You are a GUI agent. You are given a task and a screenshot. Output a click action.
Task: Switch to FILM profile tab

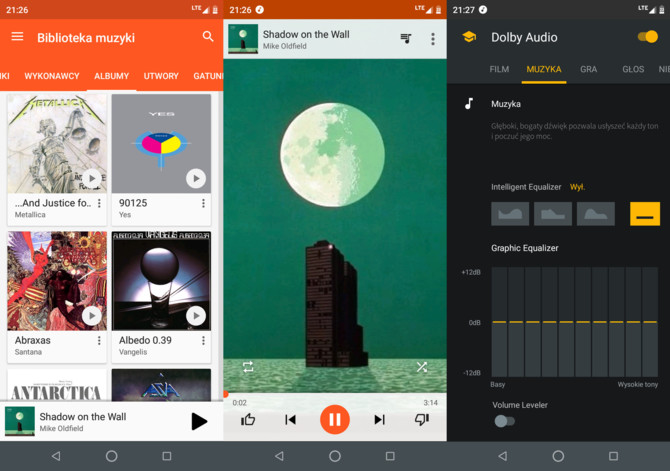click(x=499, y=69)
